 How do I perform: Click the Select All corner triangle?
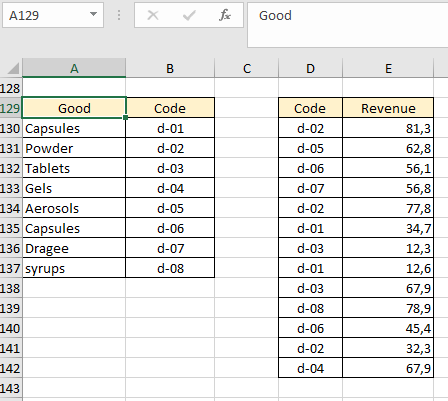click(x=13, y=69)
